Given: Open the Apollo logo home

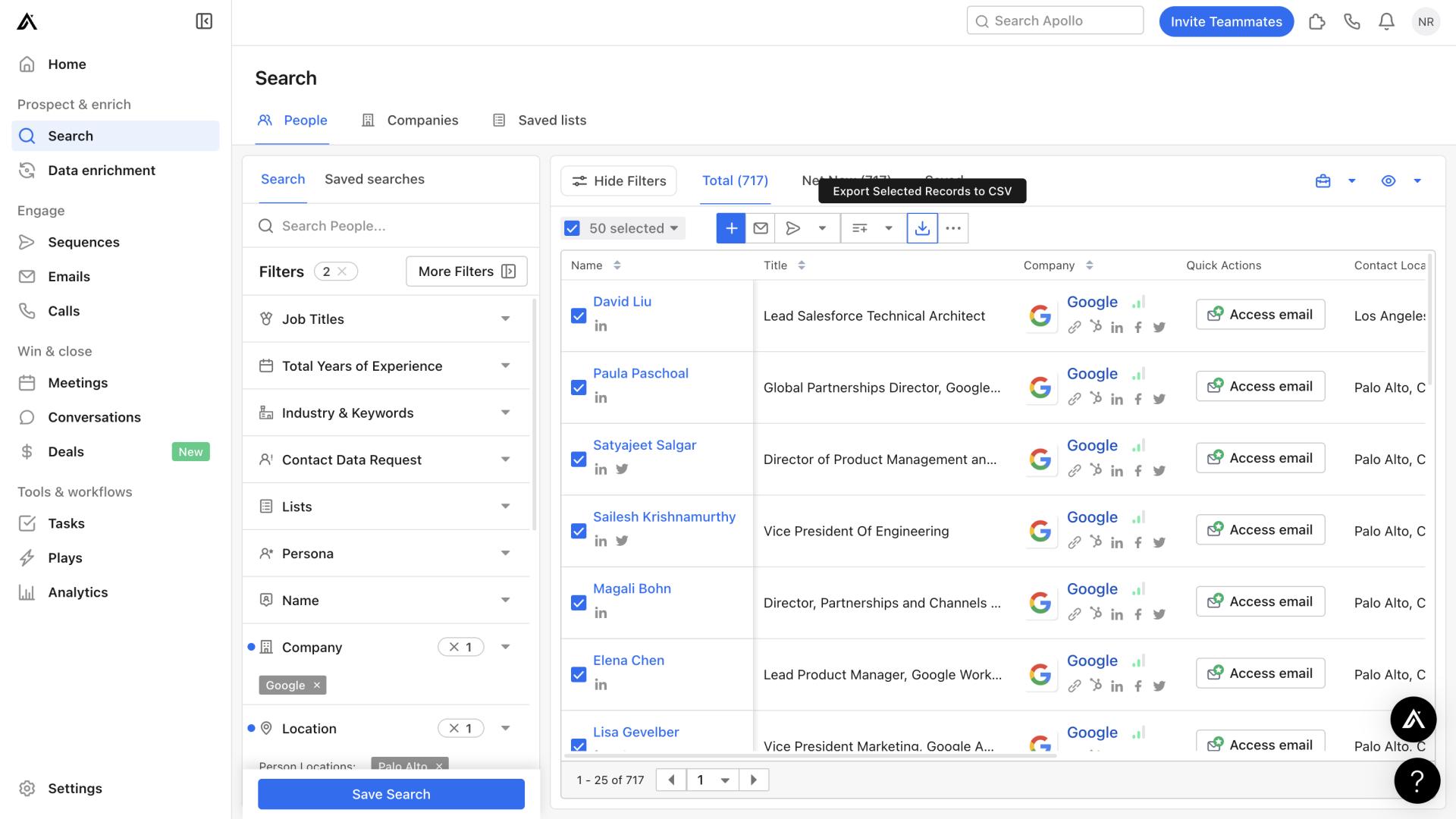Looking at the screenshot, I should (x=27, y=21).
